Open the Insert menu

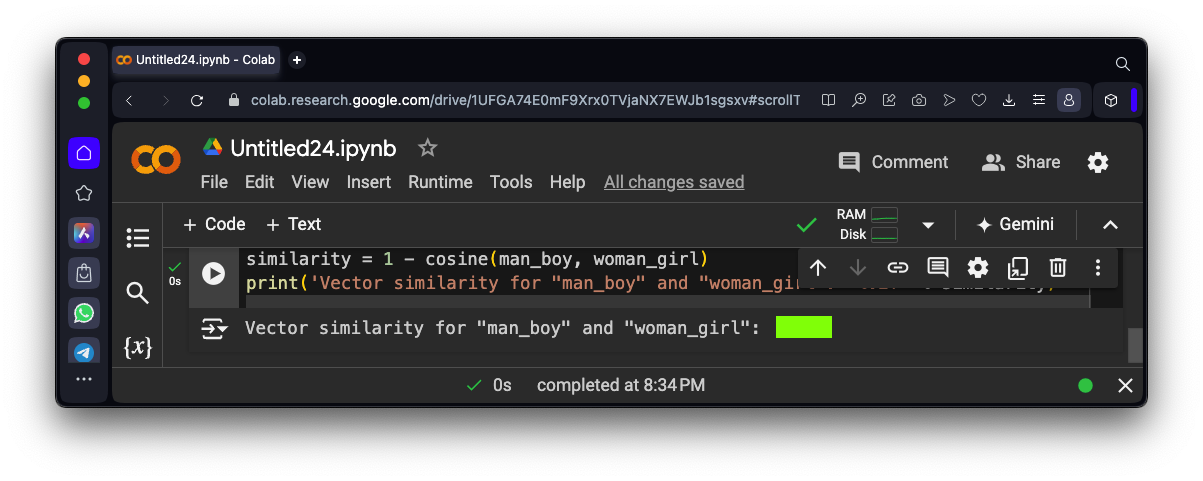click(369, 182)
